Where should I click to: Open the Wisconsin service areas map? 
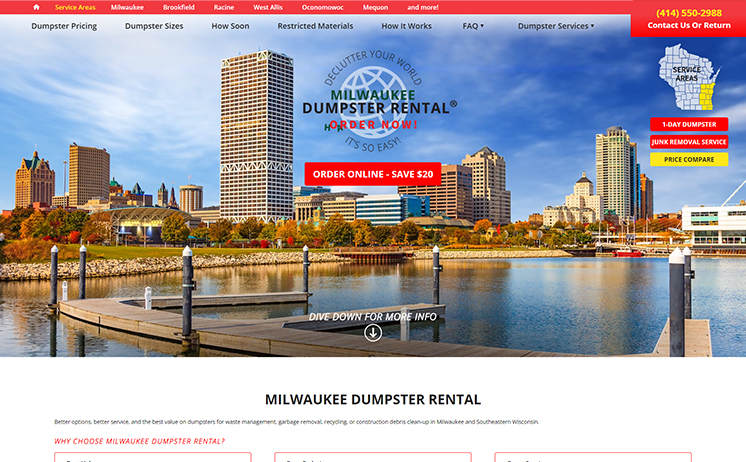(687, 80)
